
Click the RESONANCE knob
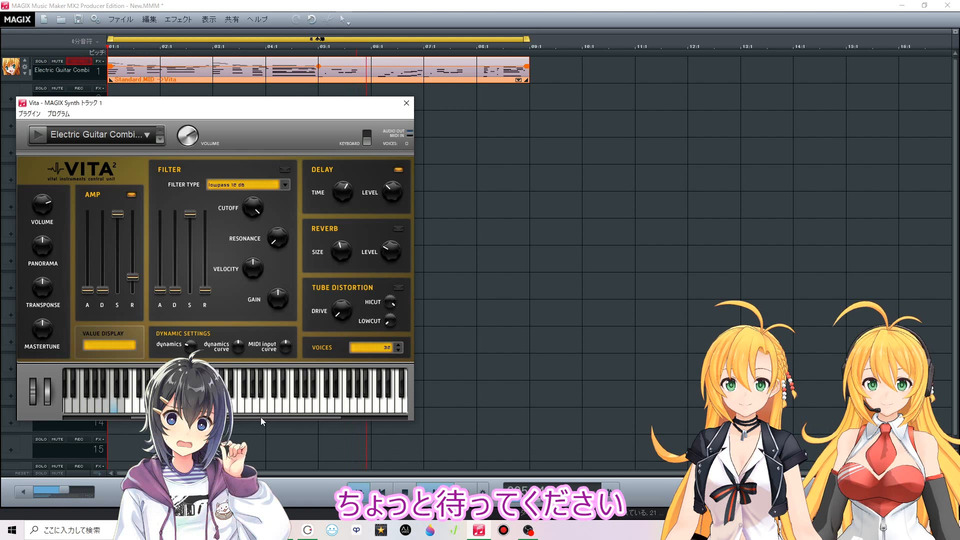click(x=277, y=238)
